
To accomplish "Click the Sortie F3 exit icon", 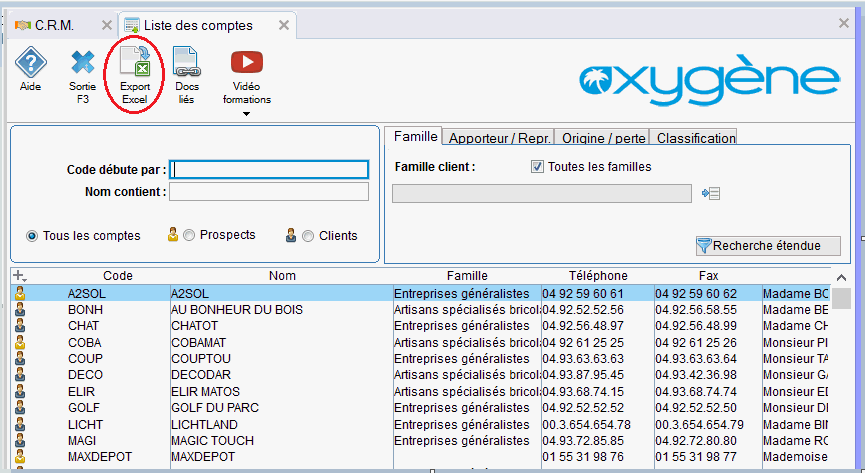I will [83, 62].
